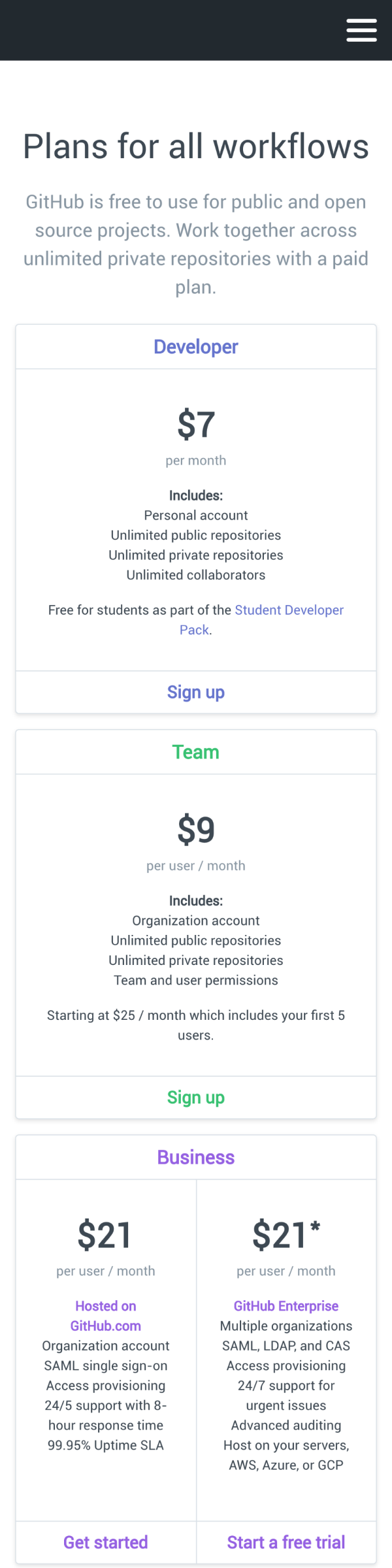The image size is (392, 1568).
Task: Click the Starting at $25 / month note
Action: (x=196, y=1025)
